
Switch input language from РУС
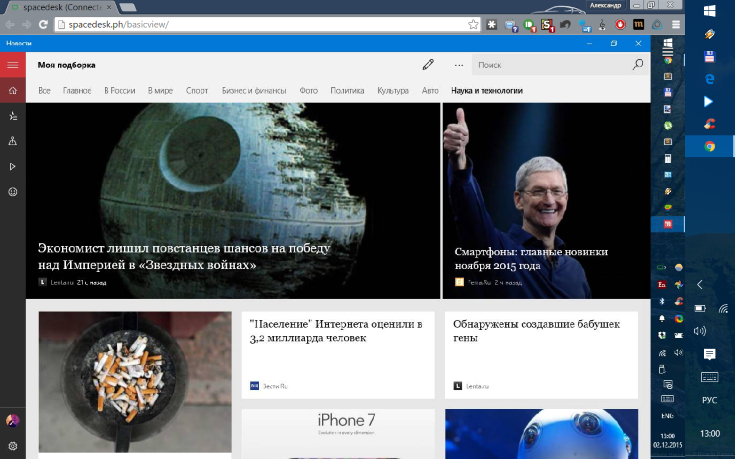point(709,400)
